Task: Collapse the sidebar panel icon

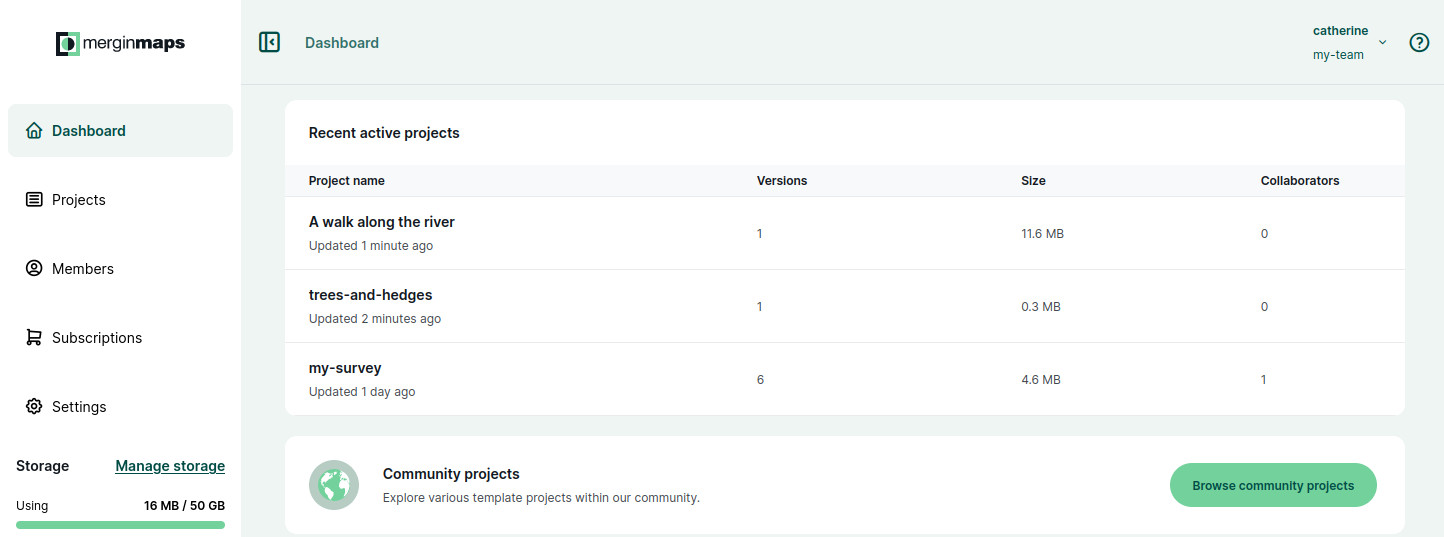Action: click(269, 42)
